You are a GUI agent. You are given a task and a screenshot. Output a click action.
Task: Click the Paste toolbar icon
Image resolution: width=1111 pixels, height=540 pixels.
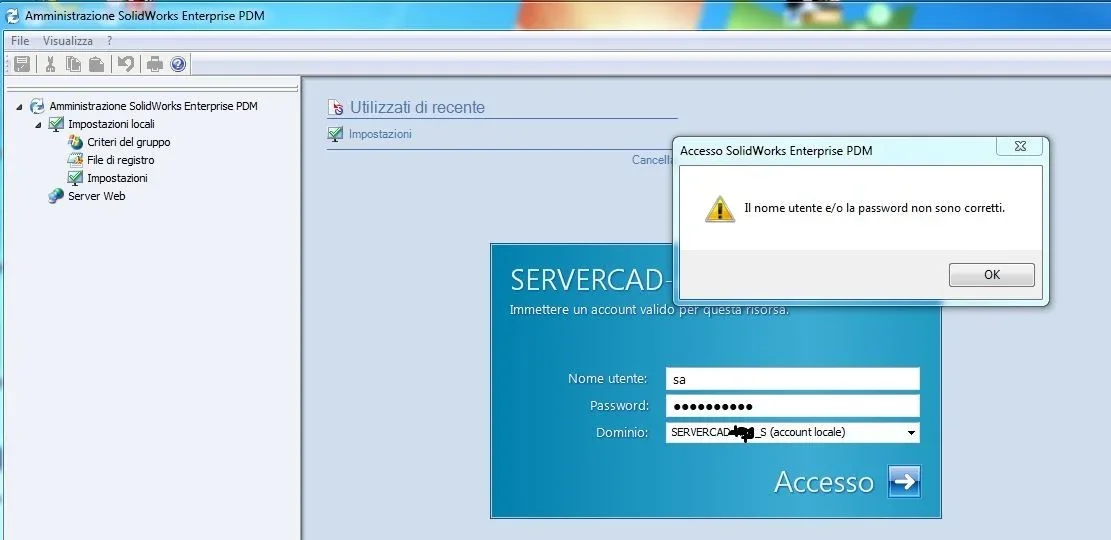coord(96,64)
